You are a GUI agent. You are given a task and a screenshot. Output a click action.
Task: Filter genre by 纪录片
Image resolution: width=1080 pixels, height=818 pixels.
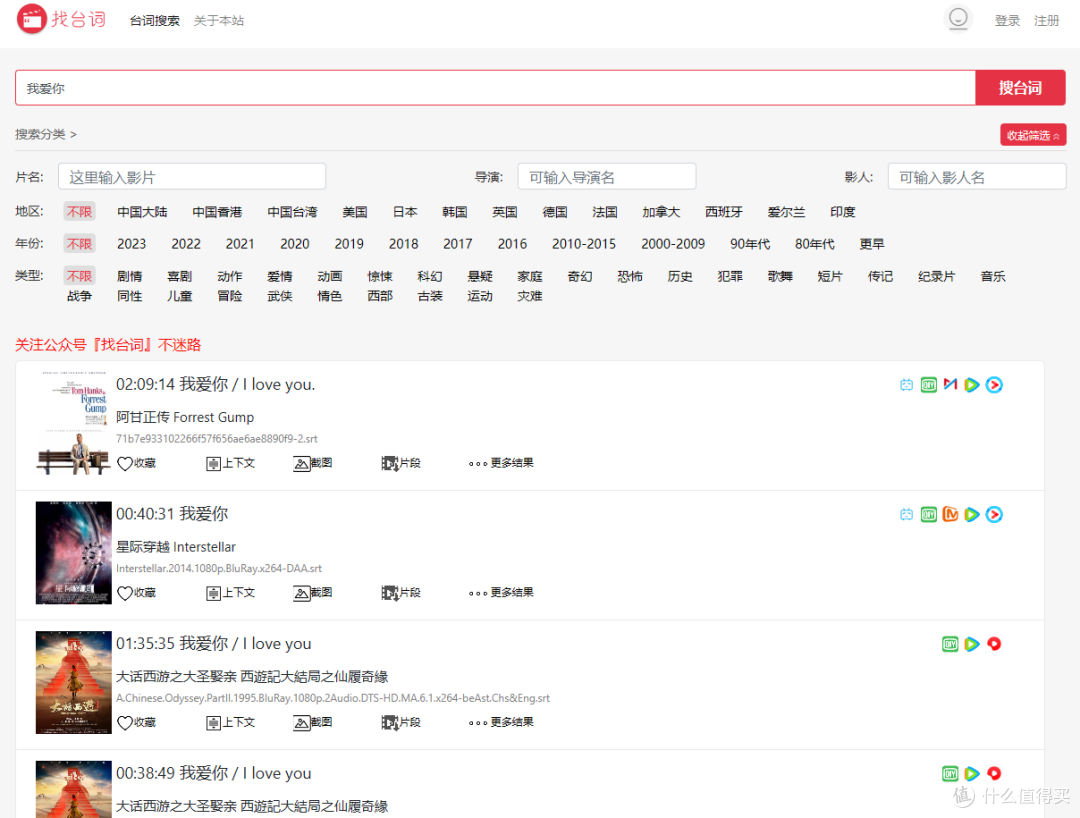click(937, 276)
